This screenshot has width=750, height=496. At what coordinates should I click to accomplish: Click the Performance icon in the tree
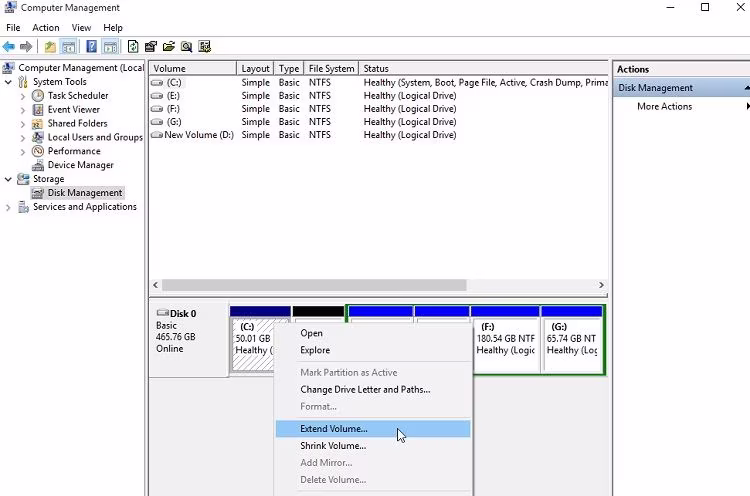tap(38, 151)
